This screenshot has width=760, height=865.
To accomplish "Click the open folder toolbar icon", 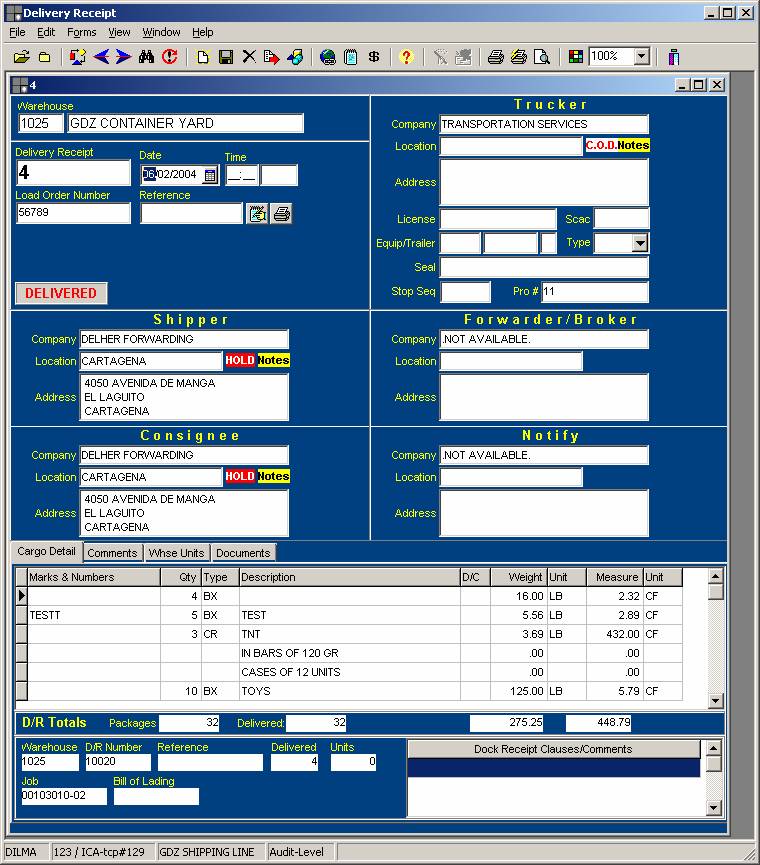I will [21, 57].
